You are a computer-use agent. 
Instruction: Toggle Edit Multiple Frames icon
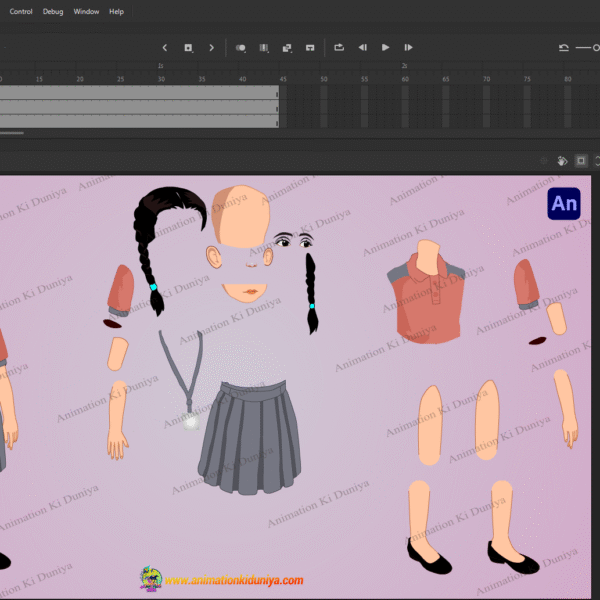264,47
